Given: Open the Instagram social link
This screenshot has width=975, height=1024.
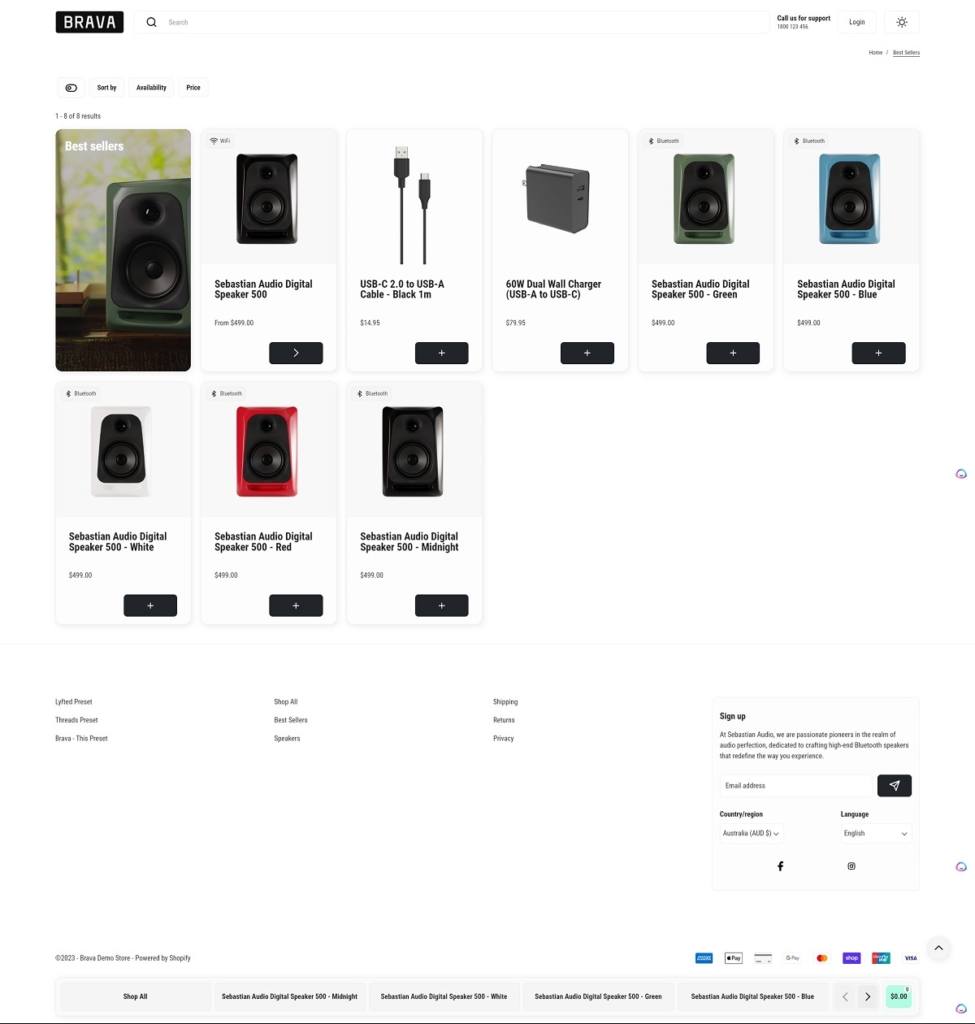Looking at the screenshot, I should (x=851, y=866).
